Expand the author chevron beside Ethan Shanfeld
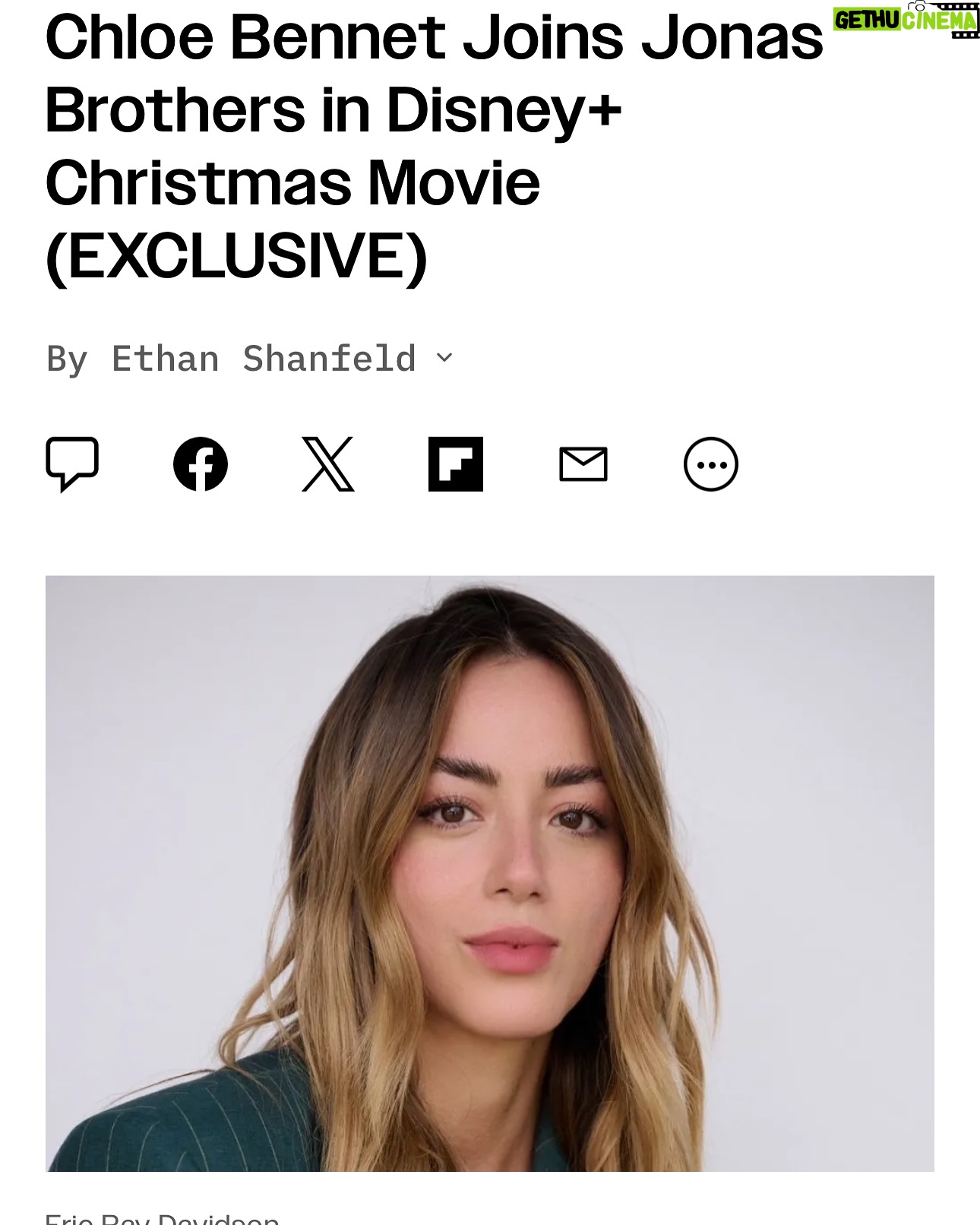This screenshot has width=980, height=1225. (x=445, y=357)
